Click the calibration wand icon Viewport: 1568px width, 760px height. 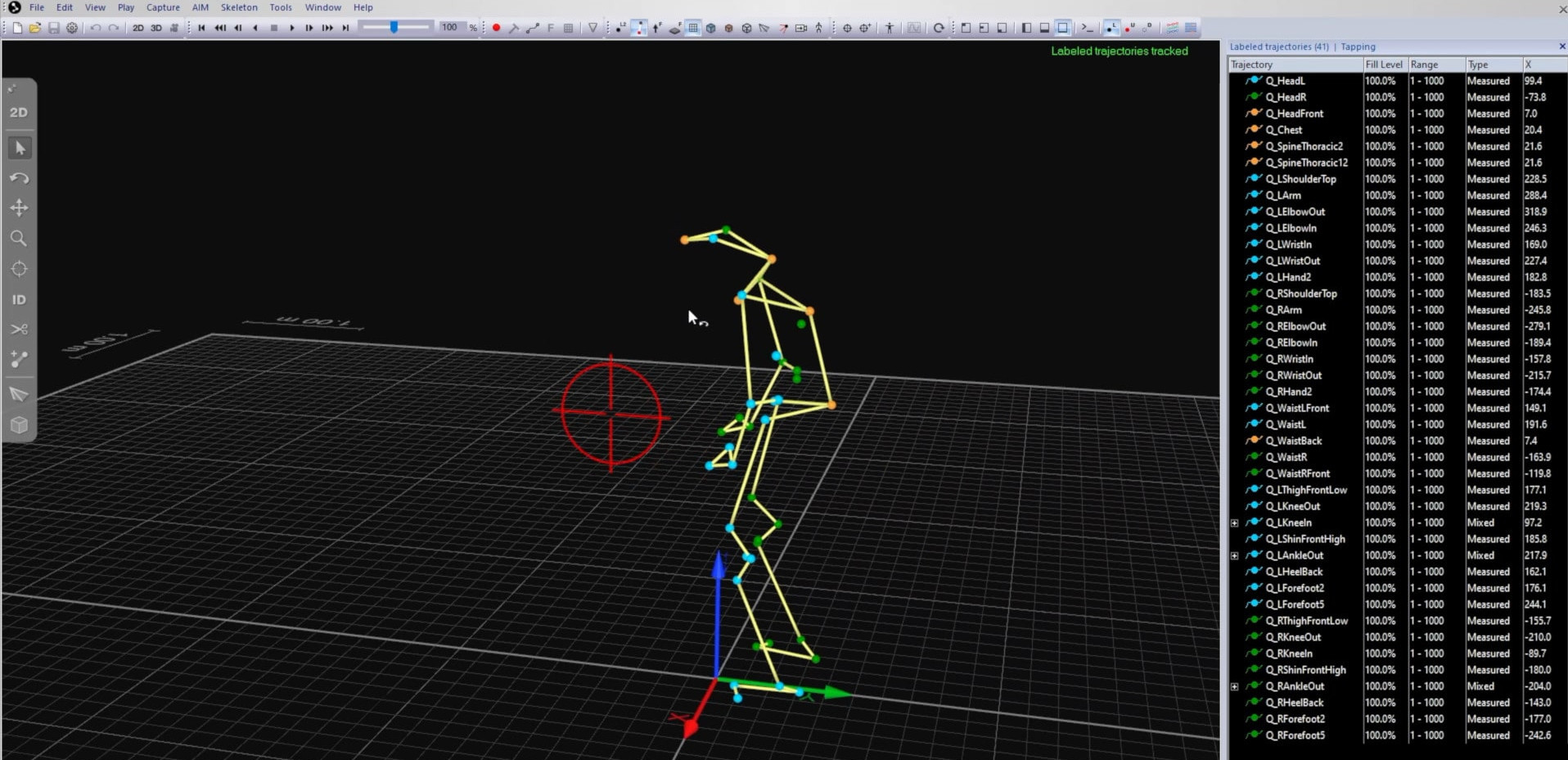tap(514, 28)
